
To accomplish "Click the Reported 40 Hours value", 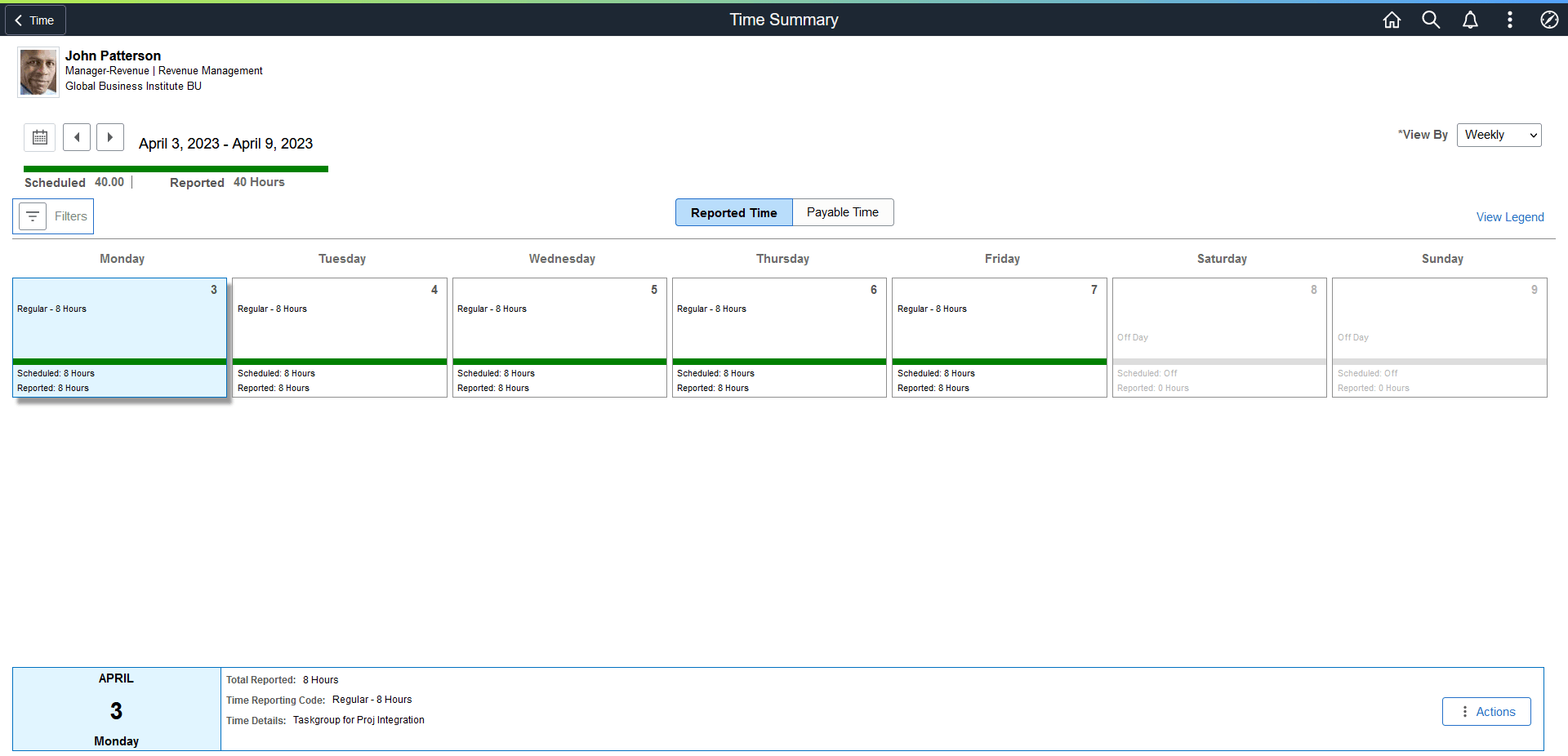I will click(x=259, y=182).
